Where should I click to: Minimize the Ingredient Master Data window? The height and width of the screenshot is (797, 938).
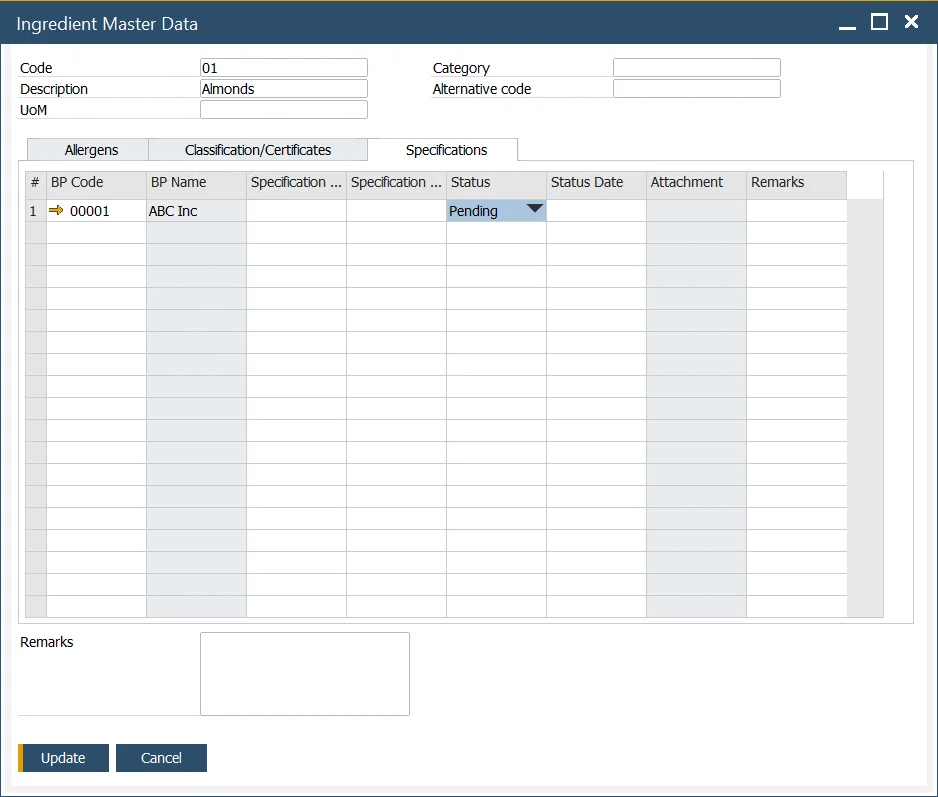click(847, 23)
